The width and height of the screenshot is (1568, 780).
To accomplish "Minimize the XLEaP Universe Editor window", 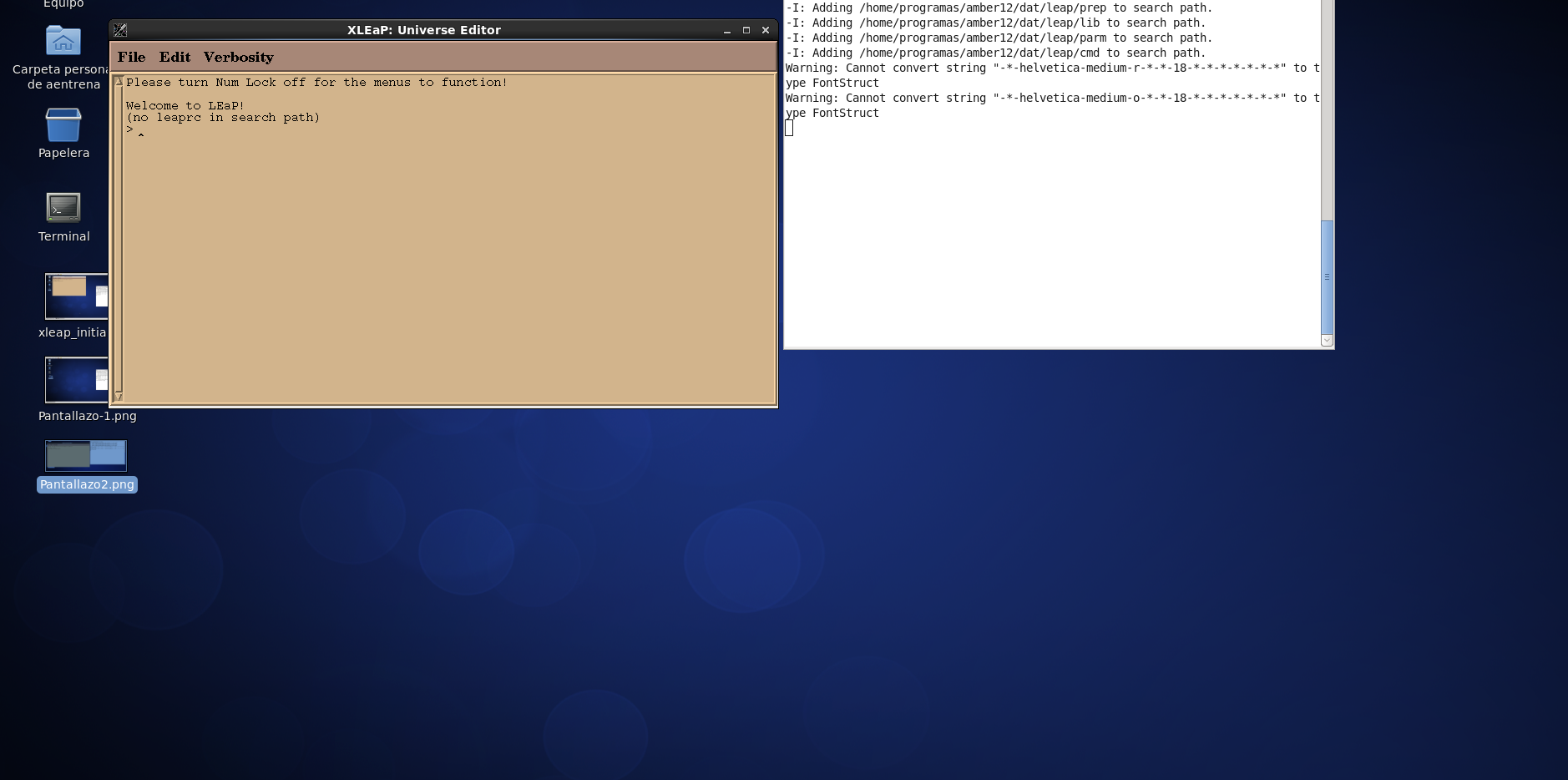I will point(727,30).
